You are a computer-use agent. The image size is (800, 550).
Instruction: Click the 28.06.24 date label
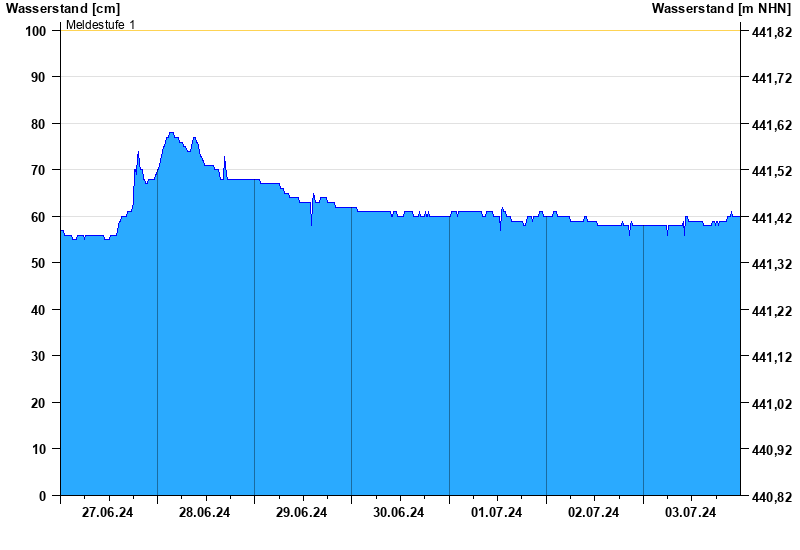(x=205, y=513)
